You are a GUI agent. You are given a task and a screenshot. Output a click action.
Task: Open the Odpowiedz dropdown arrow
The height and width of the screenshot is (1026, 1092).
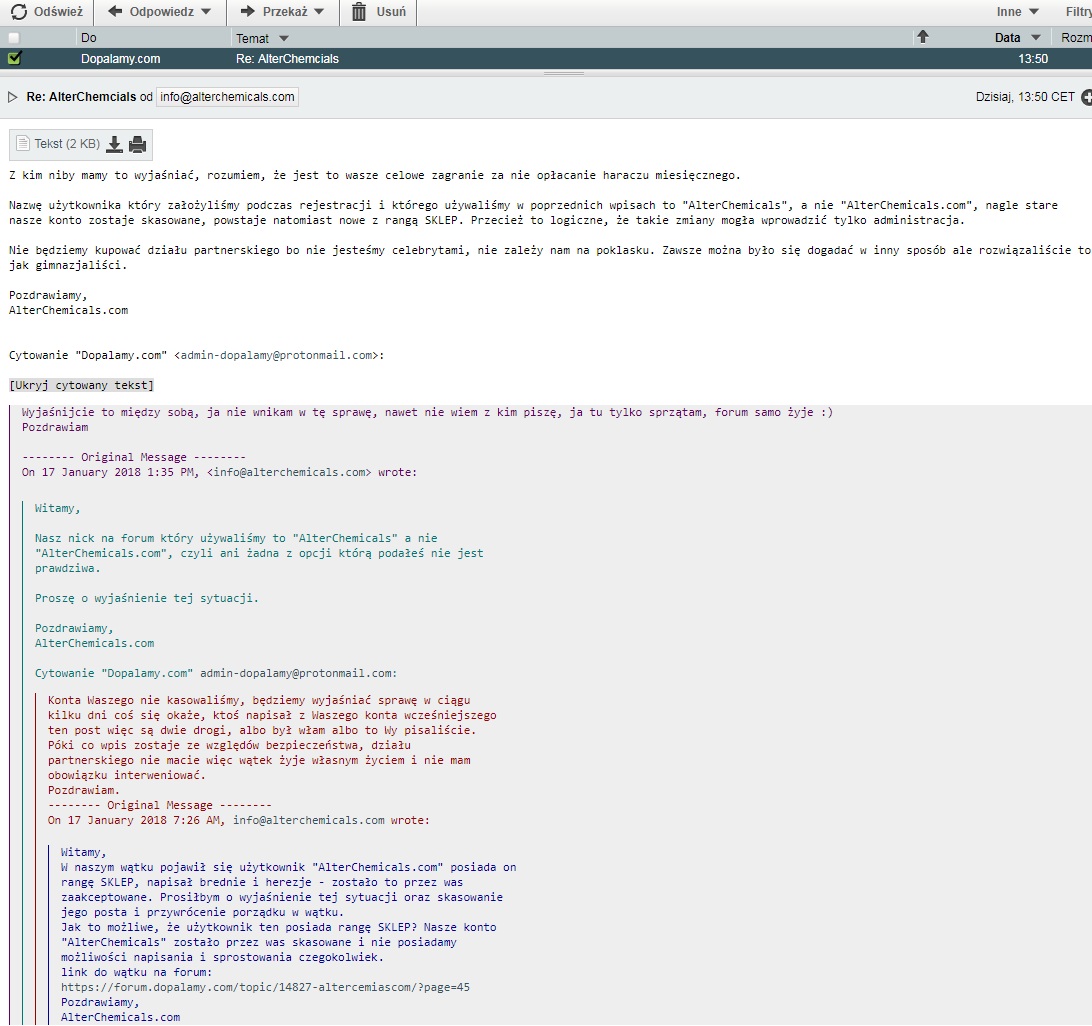[205, 12]
